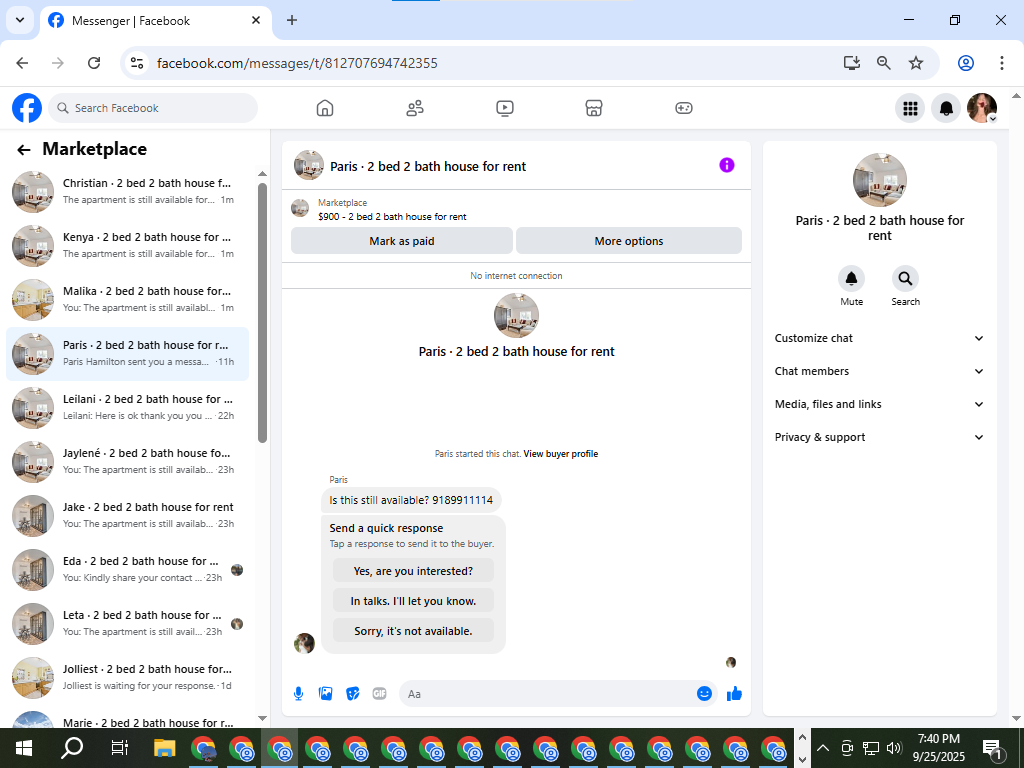Open the Chrome zoom magnifier icon
The image size is (1024, 768).
click(884, 63)
